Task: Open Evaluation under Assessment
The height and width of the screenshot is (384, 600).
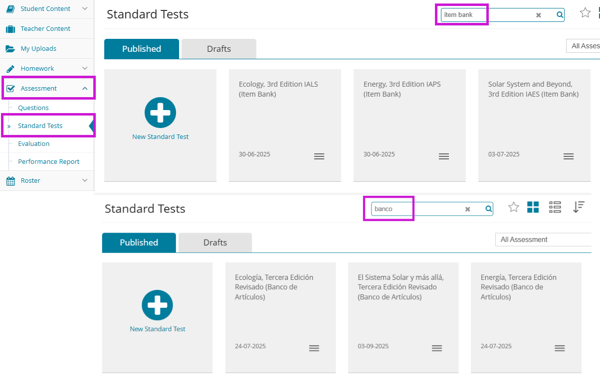Action: coord(34,143)
